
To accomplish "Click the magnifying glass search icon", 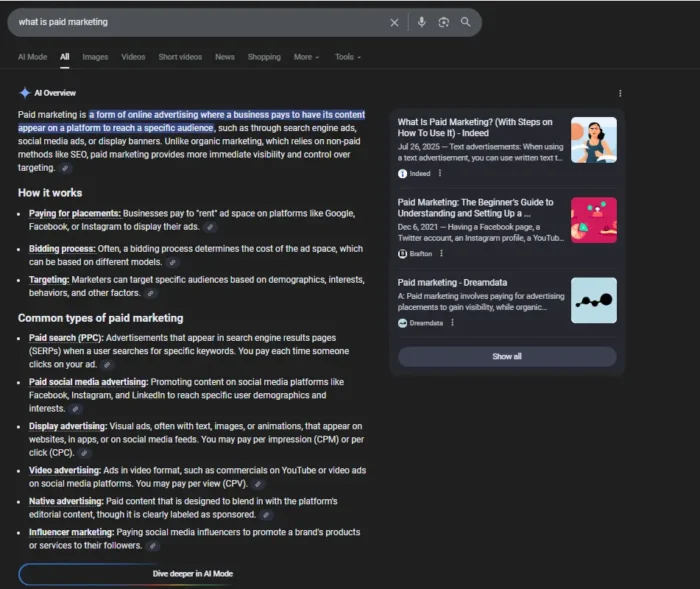I will pyautogui.click(x=466, y=22).
